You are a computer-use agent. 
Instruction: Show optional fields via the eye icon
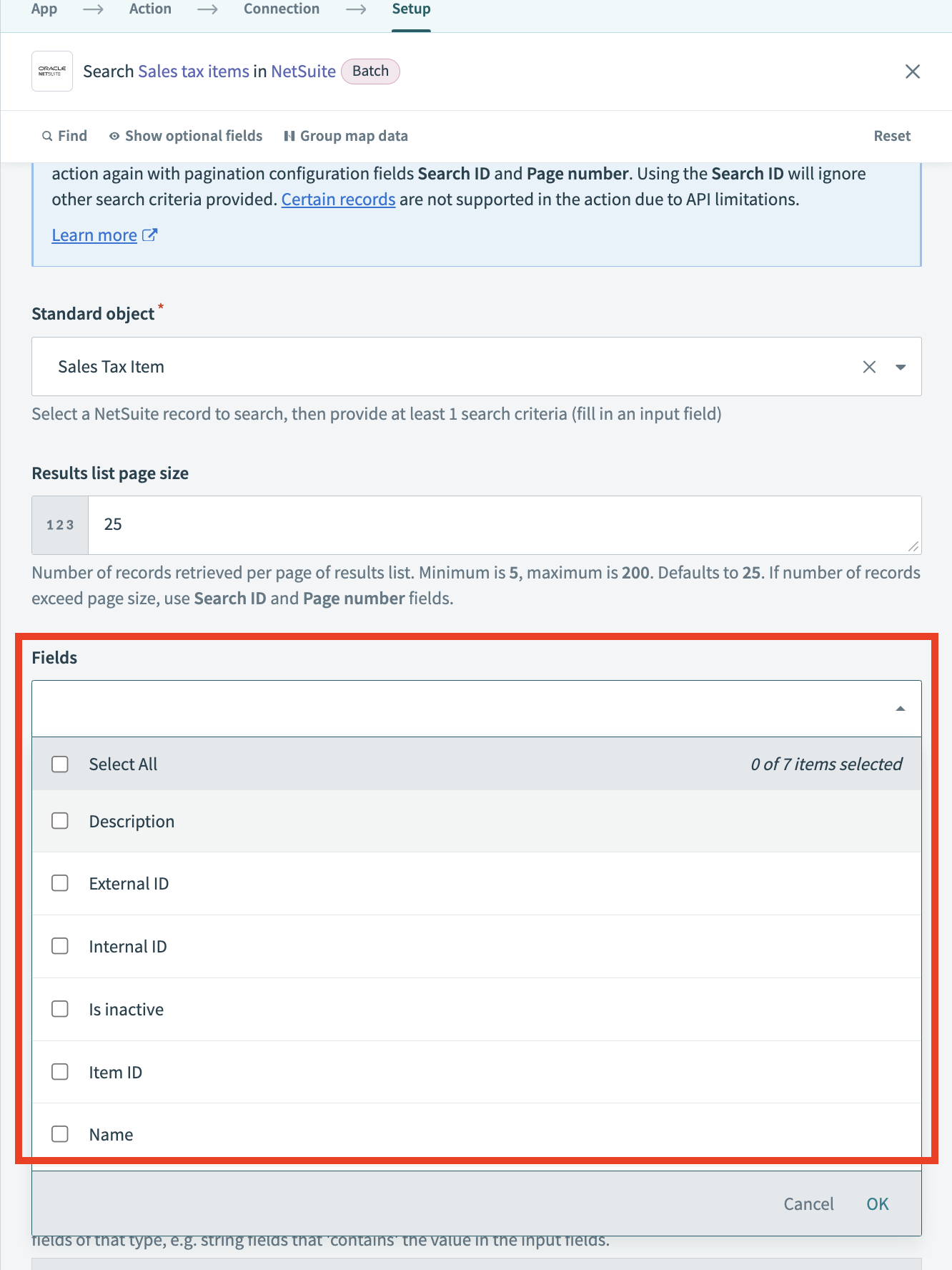pyautogui.click(x=114, y=136)
